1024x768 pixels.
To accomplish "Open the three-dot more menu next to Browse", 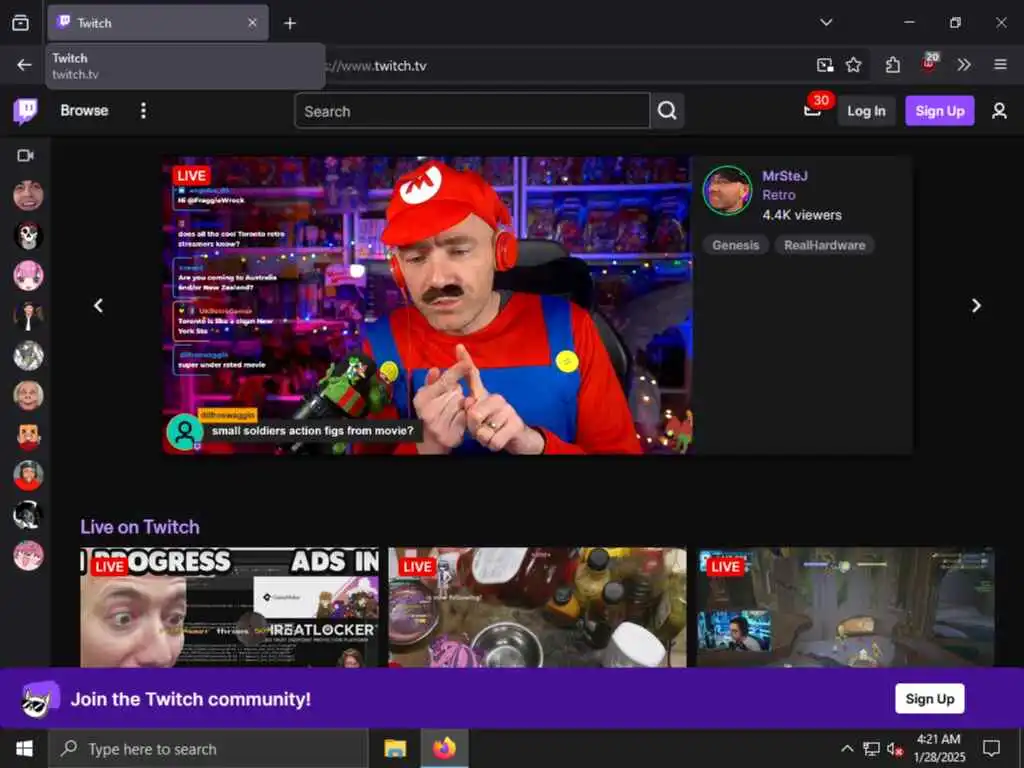I will click(143, 110).
